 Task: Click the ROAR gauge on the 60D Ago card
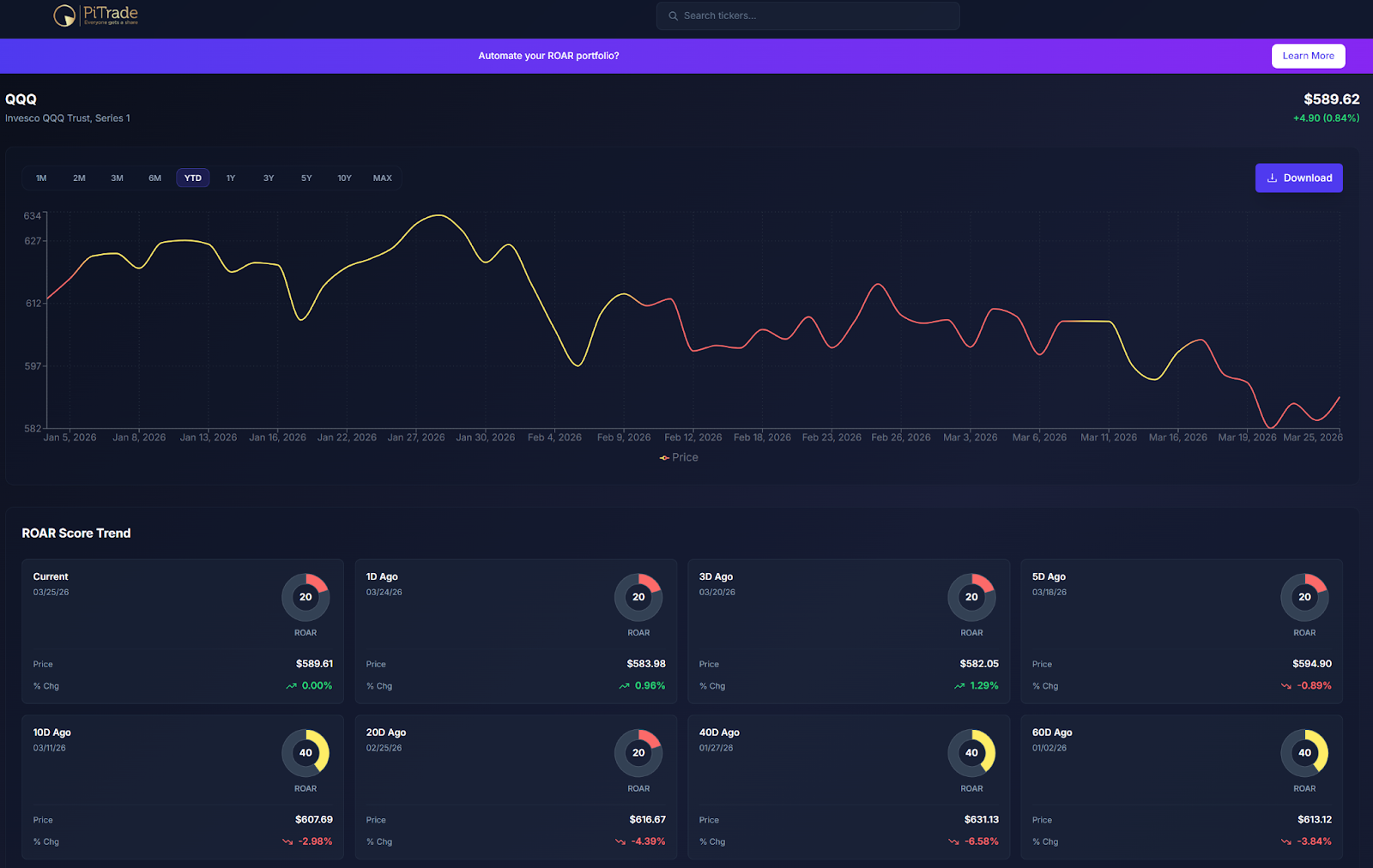coord(1304,753)
